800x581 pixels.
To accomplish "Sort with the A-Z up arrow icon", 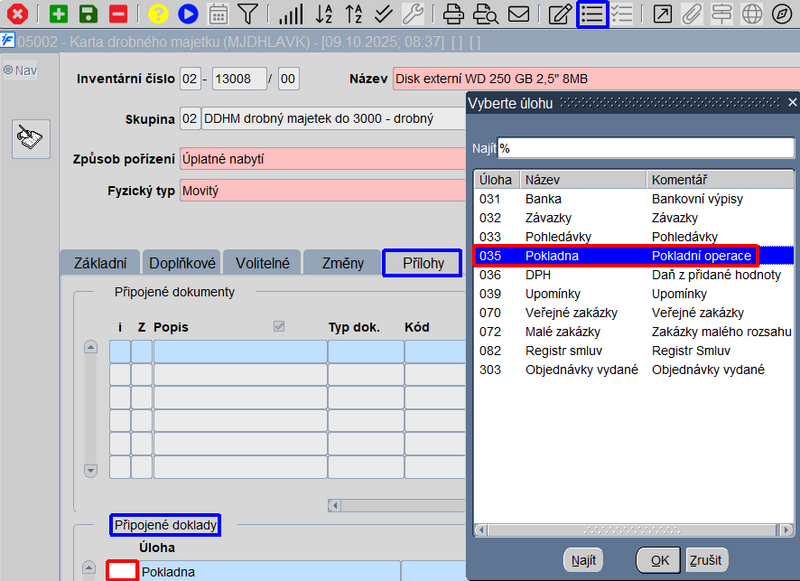I will 353,14.
